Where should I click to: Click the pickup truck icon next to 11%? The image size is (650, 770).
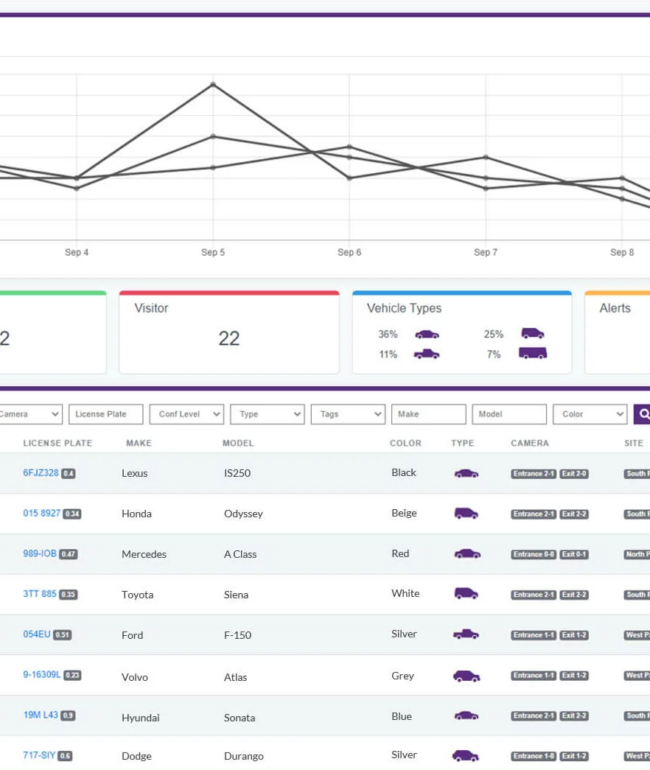point(427,354)
